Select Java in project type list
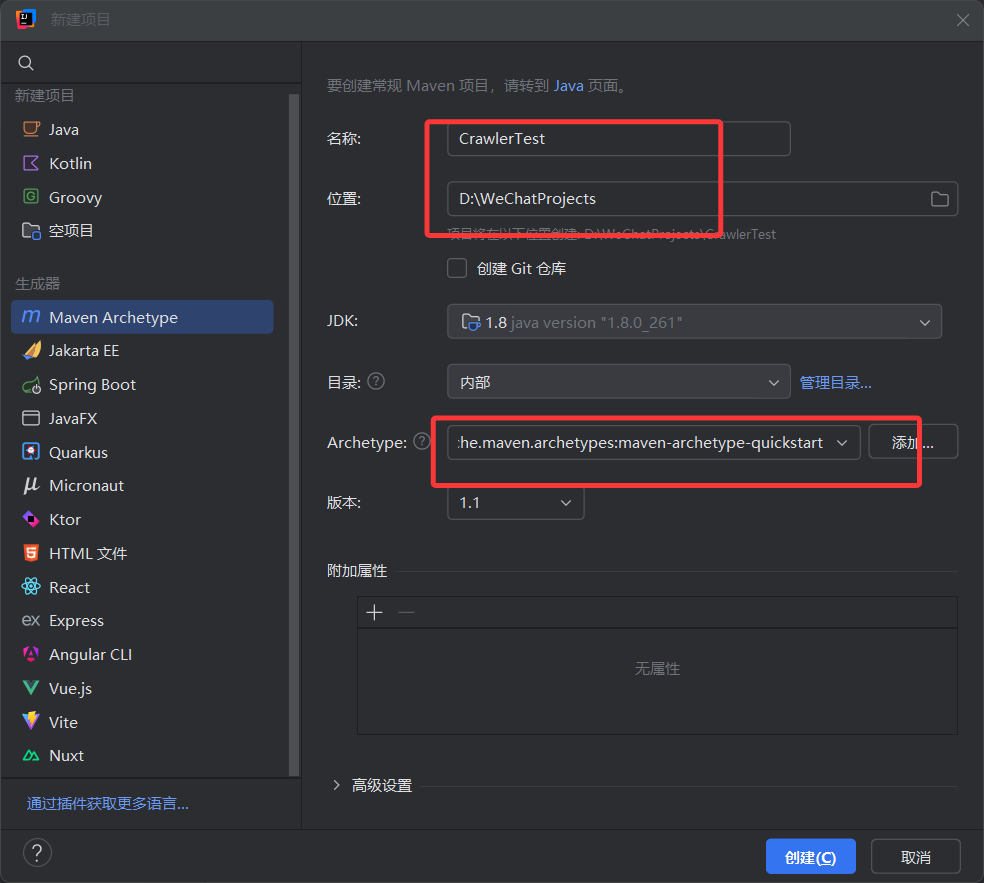The image size is (984, 883). point(142,129)
